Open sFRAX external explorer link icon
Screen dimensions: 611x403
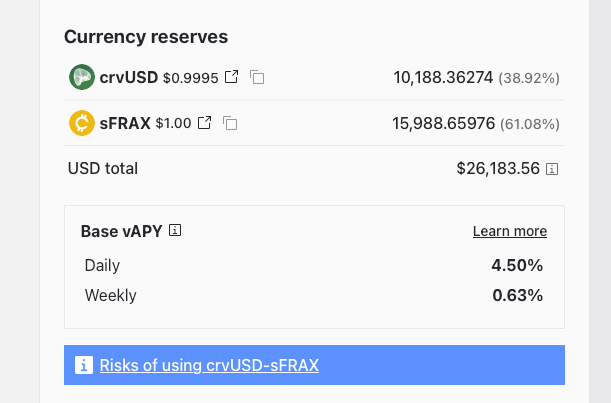coord(205,123)
